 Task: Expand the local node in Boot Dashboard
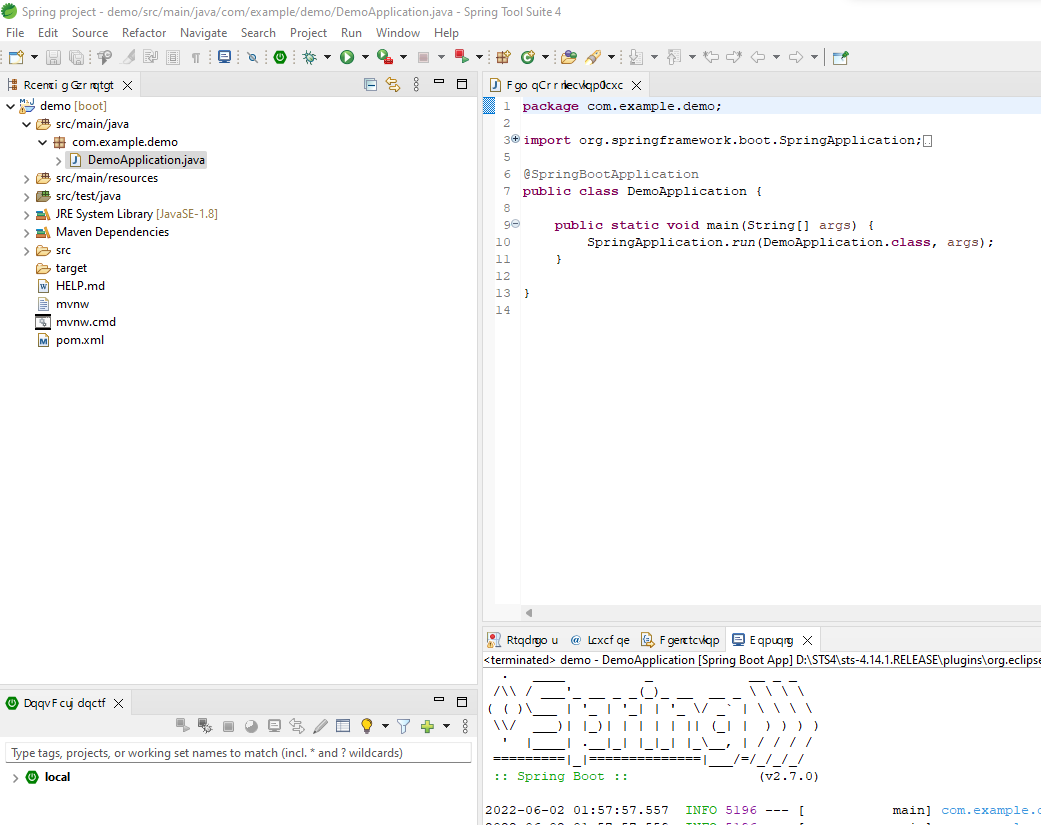[x=14, y=777]
